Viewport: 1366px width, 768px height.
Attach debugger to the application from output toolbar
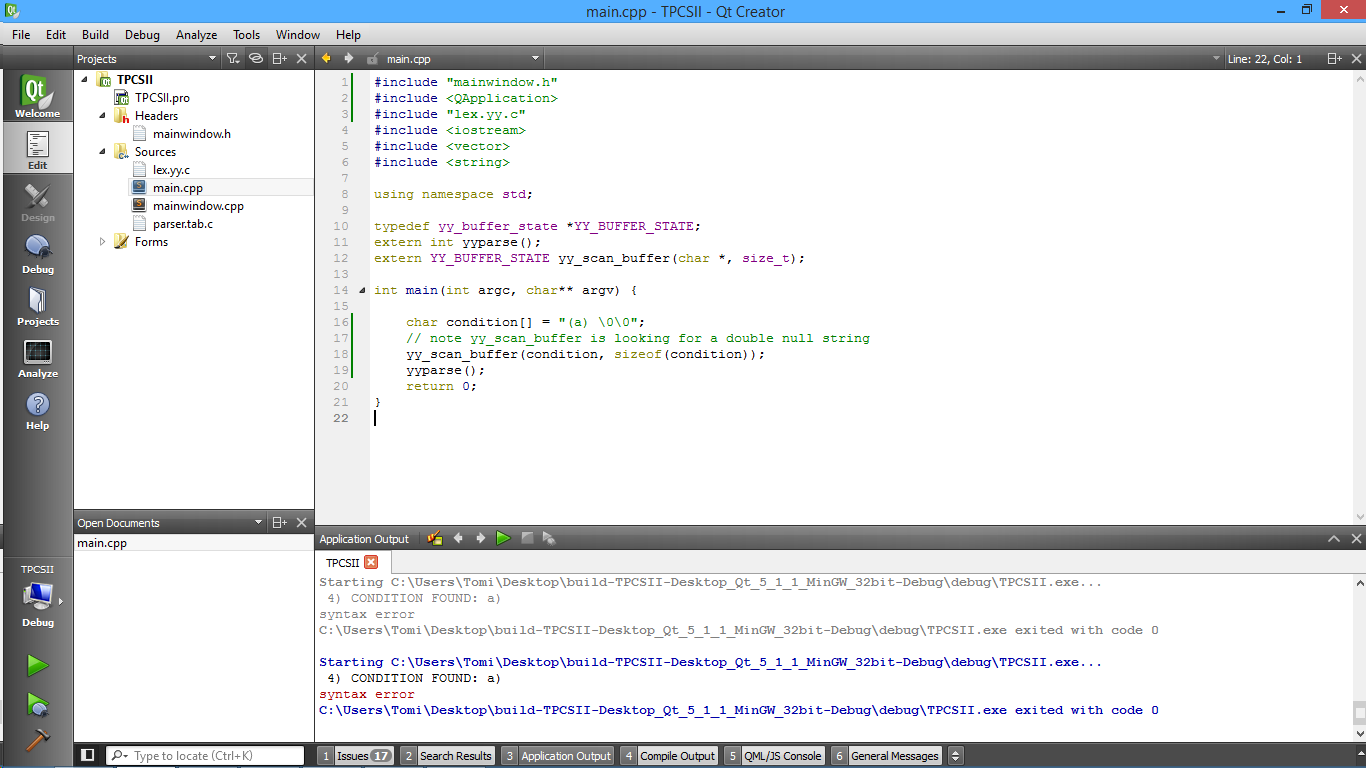[x=549, y=538]
